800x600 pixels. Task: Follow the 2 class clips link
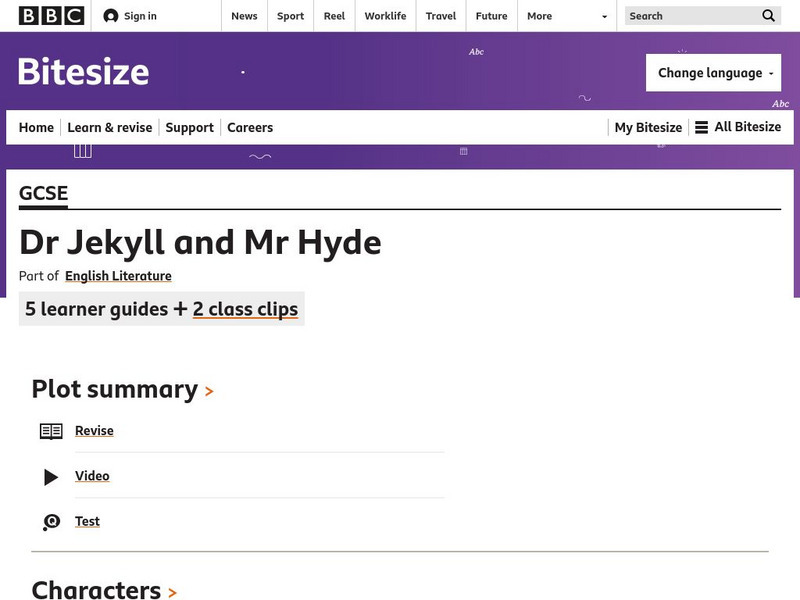pyautogui.click(x=245, y=309)
